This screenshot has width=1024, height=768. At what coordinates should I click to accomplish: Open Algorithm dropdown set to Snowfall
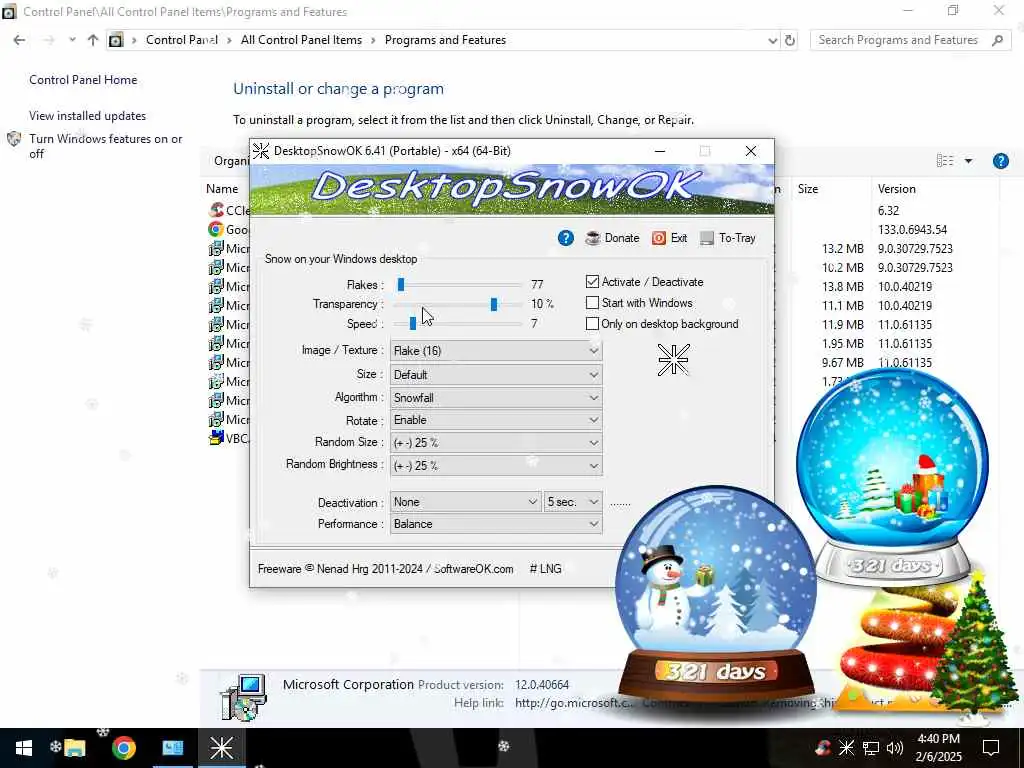[496, 398]
